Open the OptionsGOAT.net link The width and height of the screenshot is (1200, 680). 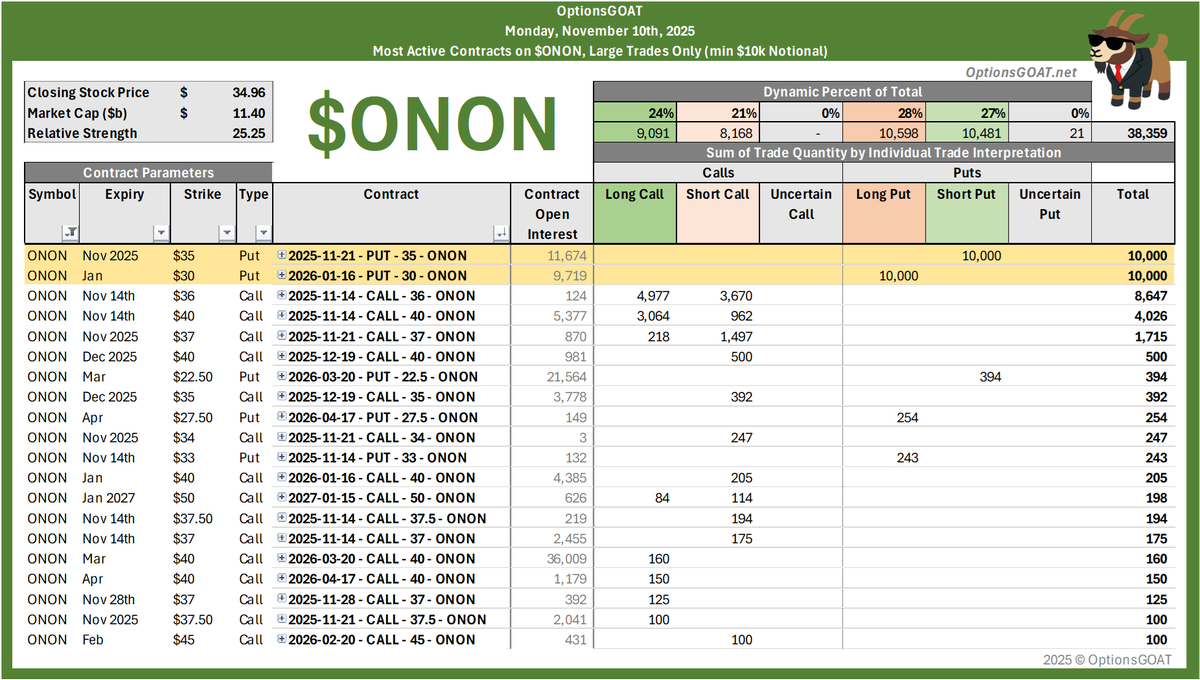1020,72
